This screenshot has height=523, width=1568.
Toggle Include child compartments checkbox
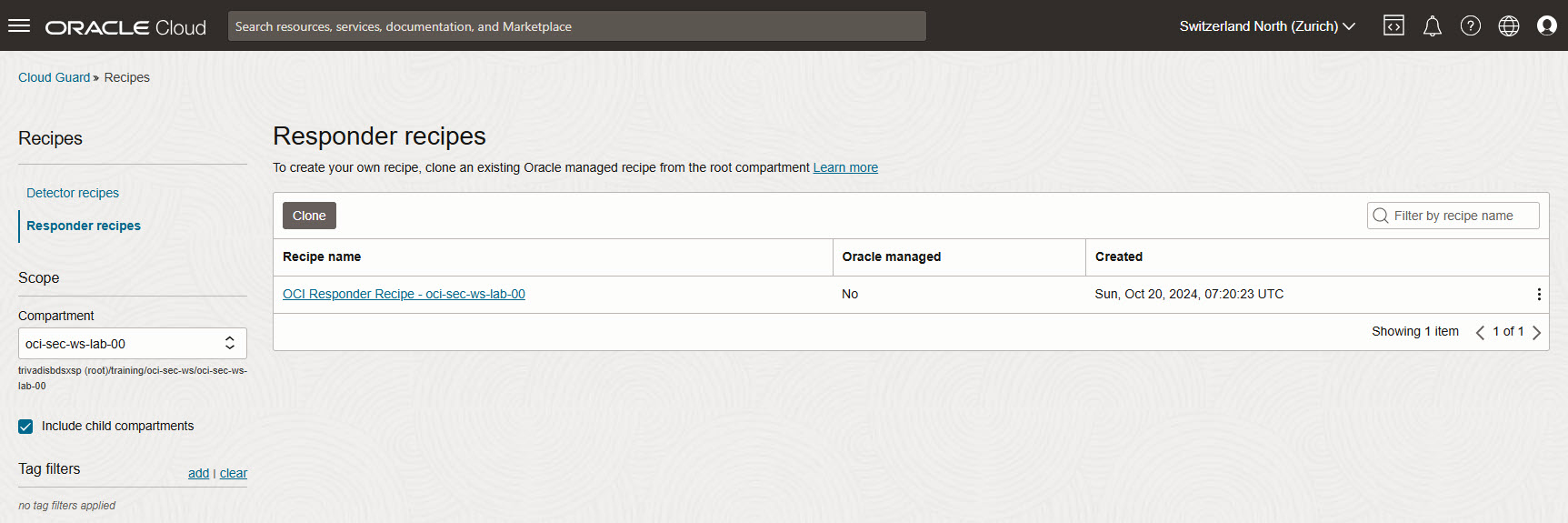coord(25,427)
